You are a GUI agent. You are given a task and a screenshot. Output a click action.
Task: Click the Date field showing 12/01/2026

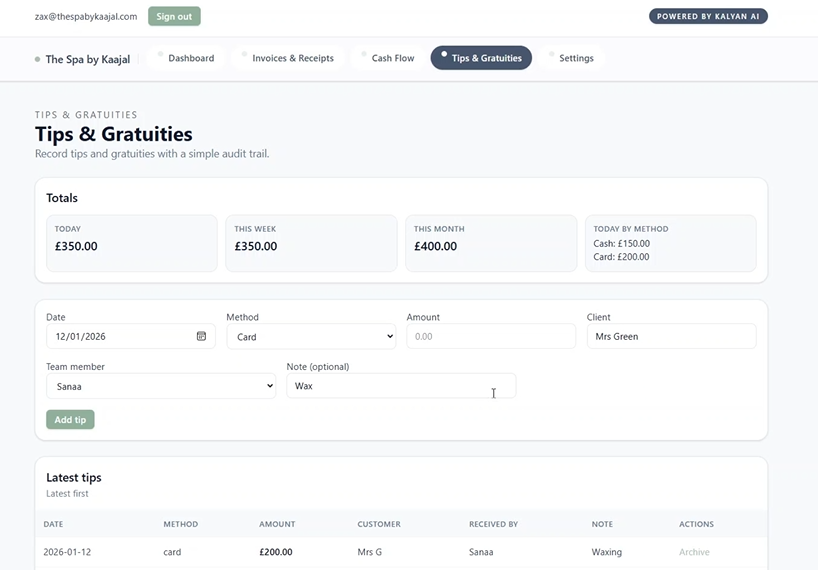(x=120, y=337)
